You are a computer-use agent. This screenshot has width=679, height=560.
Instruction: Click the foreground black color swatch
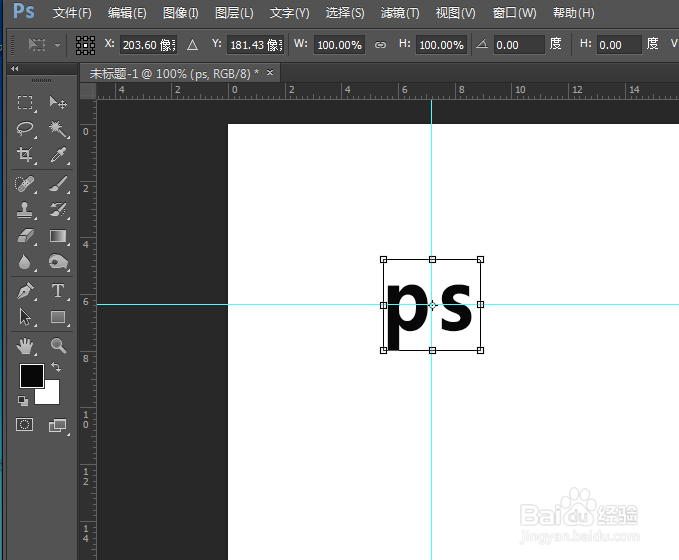(x=32, y=375)
